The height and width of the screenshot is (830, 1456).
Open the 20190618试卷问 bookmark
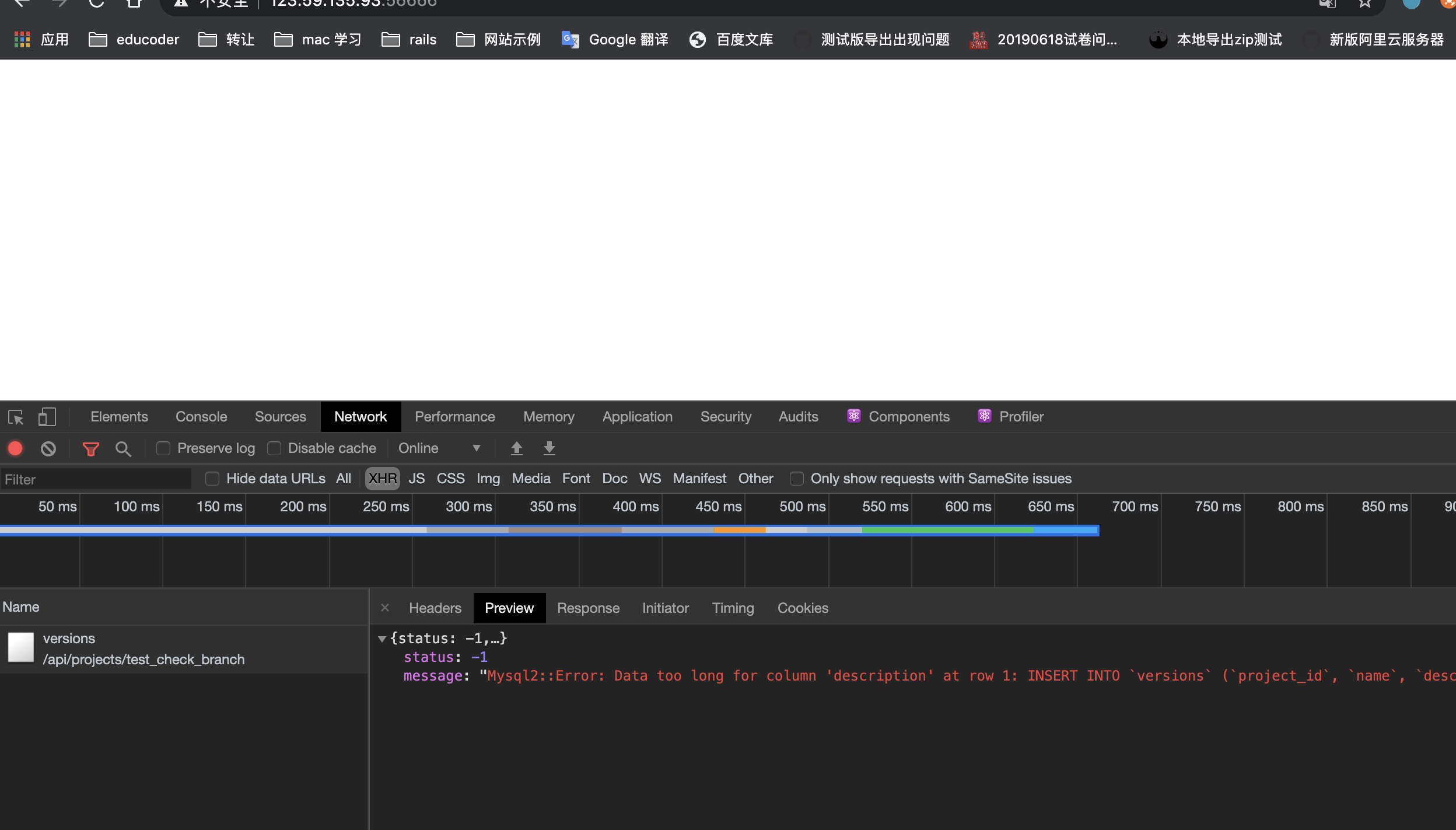(x=1043, y=39)
